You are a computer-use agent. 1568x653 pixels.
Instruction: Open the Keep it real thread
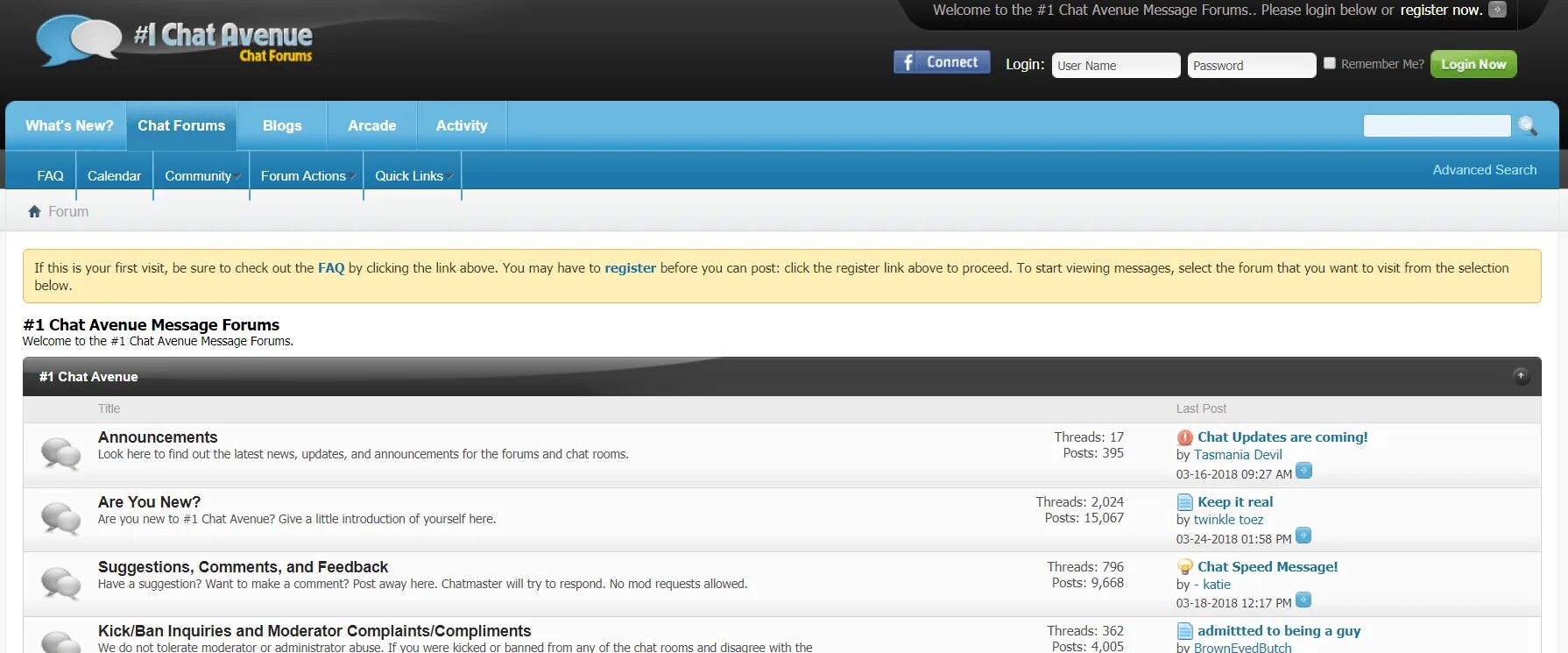click(x=1235, y=502)
